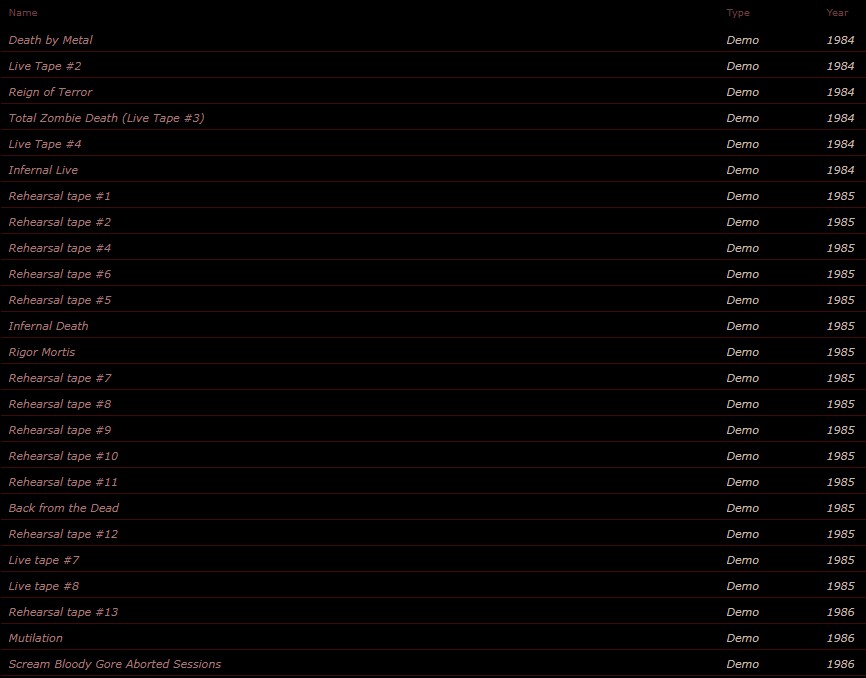Click year 1985 in Rehearsal tape #10 row
Image resolution: width=866 pixels, height=678 pixels.
point(840,456)
